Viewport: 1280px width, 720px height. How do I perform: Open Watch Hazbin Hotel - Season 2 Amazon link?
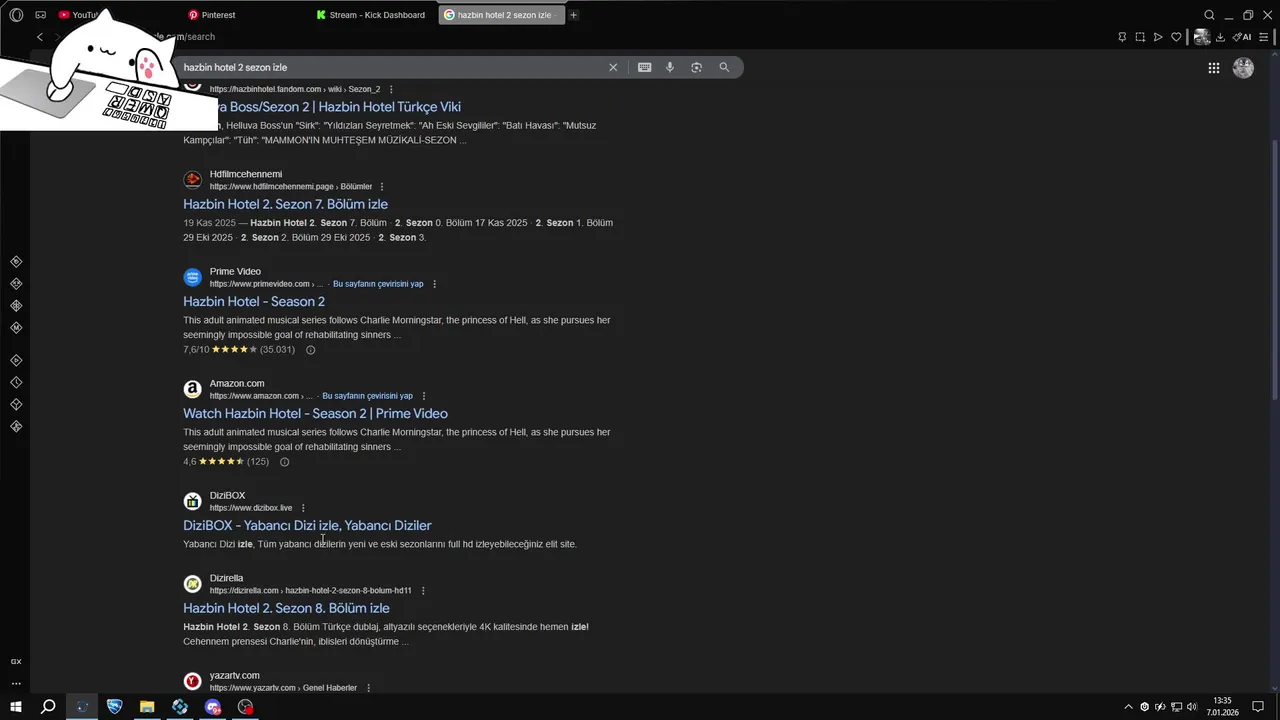[315, 413]
